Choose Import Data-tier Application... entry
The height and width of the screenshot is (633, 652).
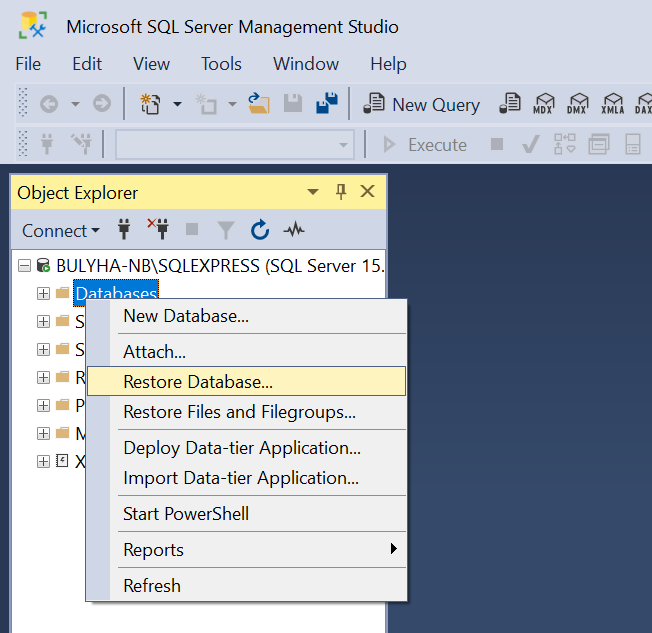pyautogui.click(x=247, y=478)
